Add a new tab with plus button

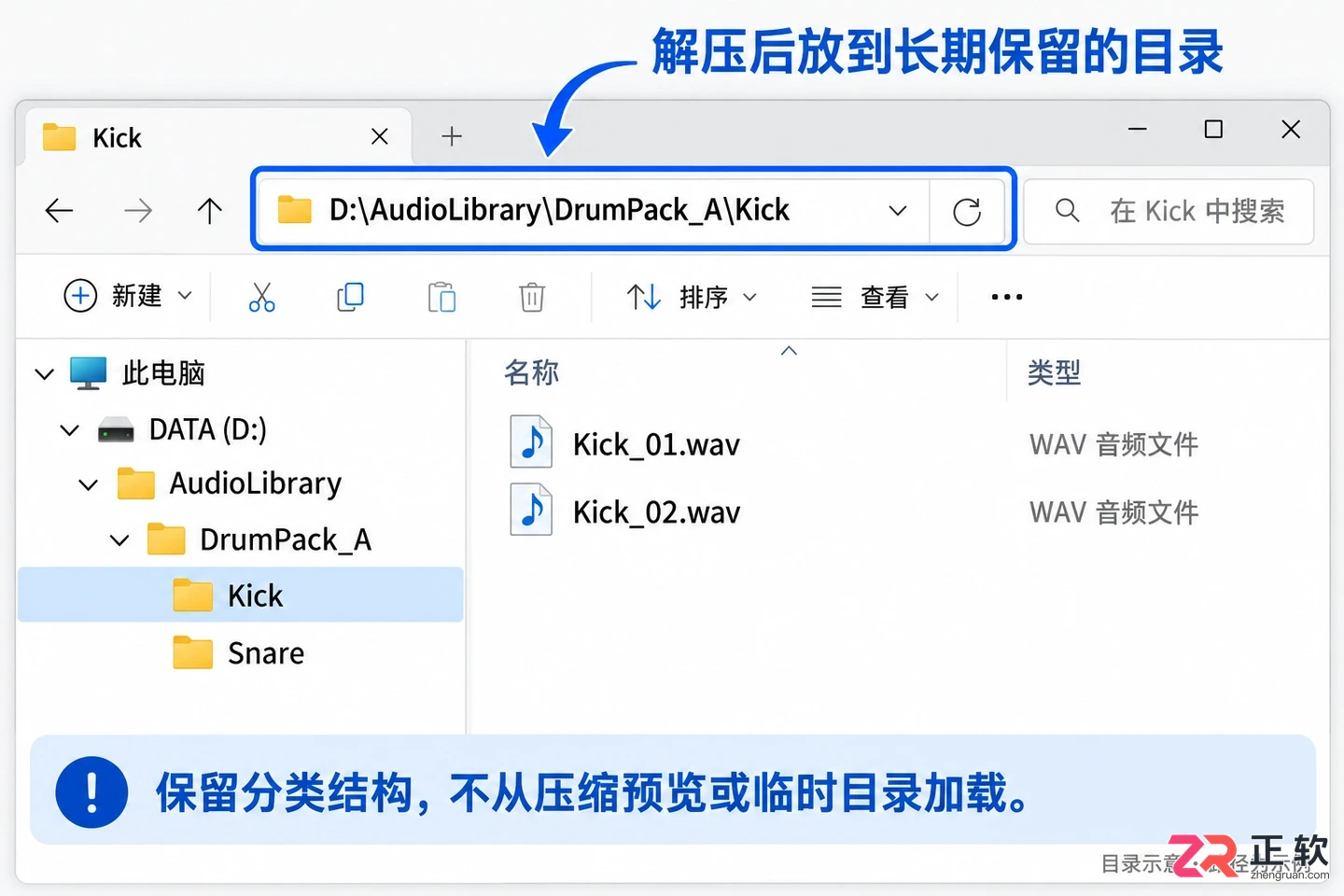tap(452, 136)
